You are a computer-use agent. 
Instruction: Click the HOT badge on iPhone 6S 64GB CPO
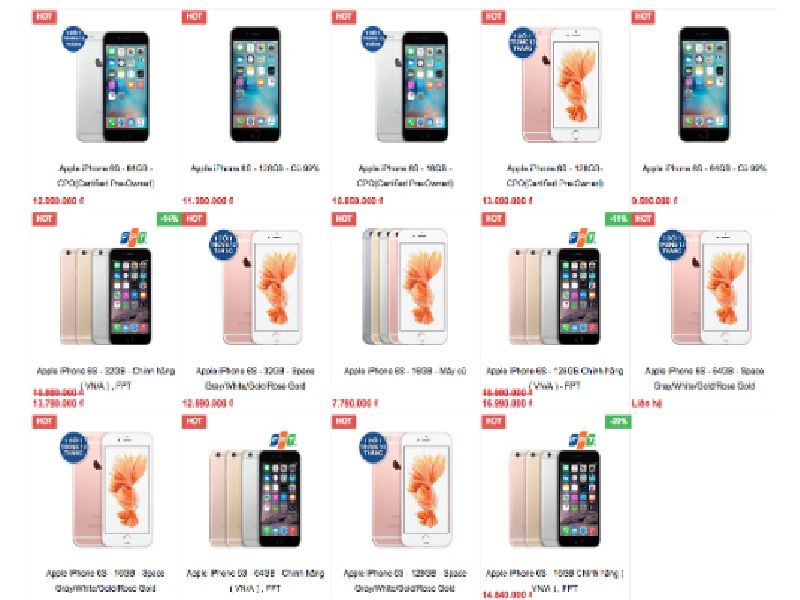tap(44, 17)
